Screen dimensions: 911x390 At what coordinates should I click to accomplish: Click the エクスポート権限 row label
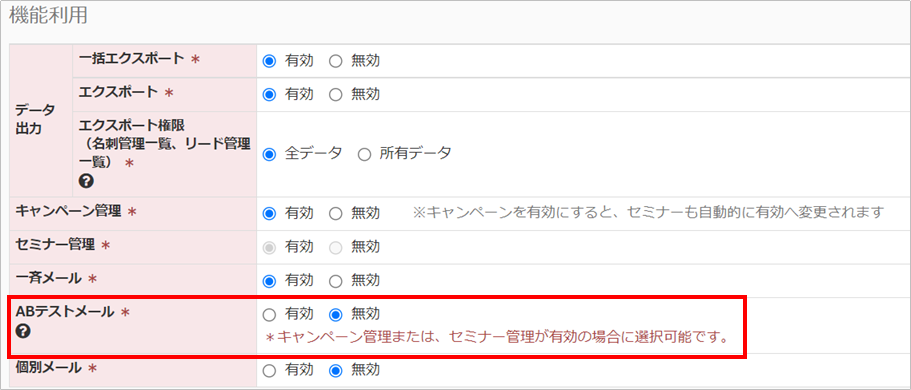click(x=164, y=145)
